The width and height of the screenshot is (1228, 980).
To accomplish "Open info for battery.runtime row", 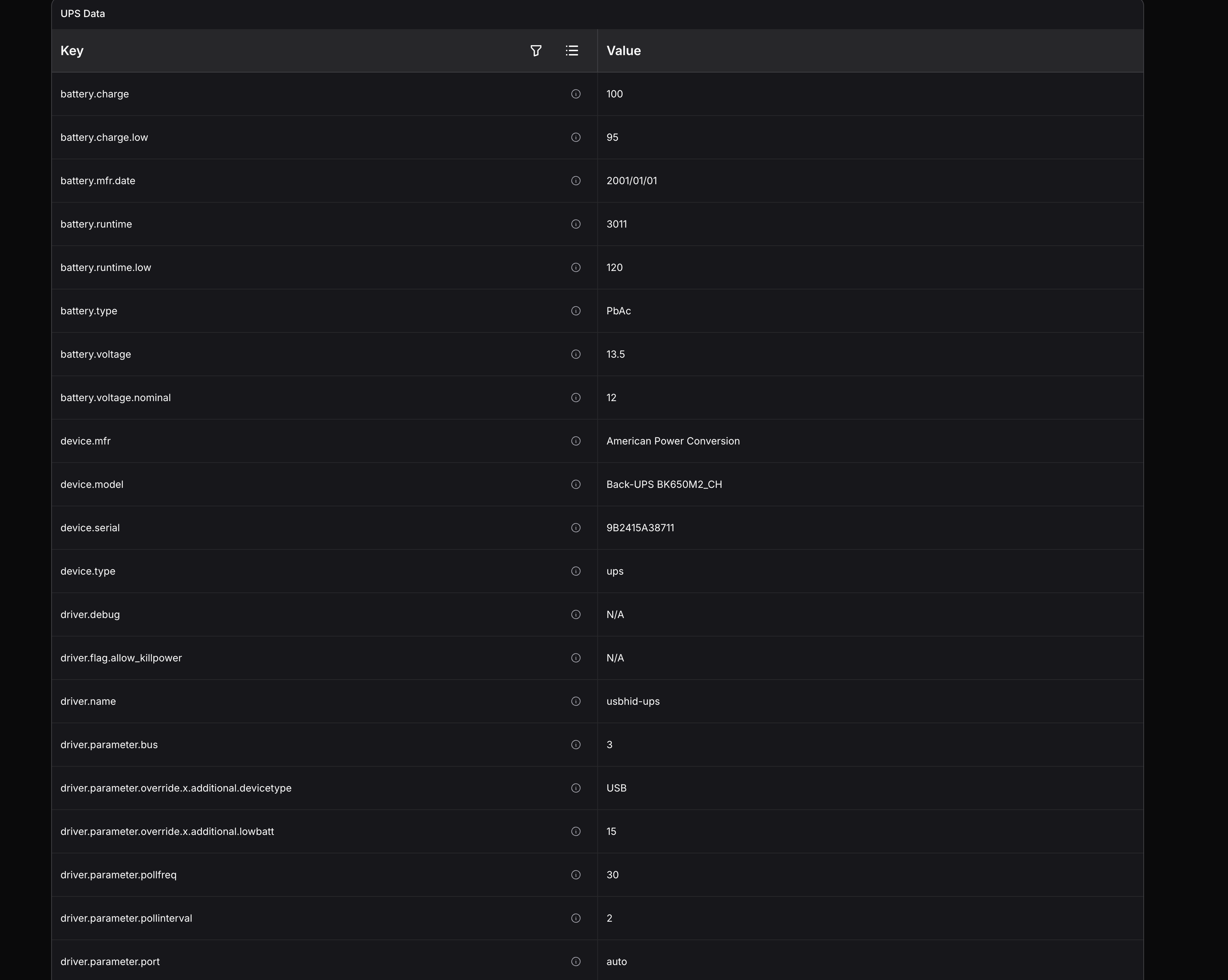I will click(575, 224).
